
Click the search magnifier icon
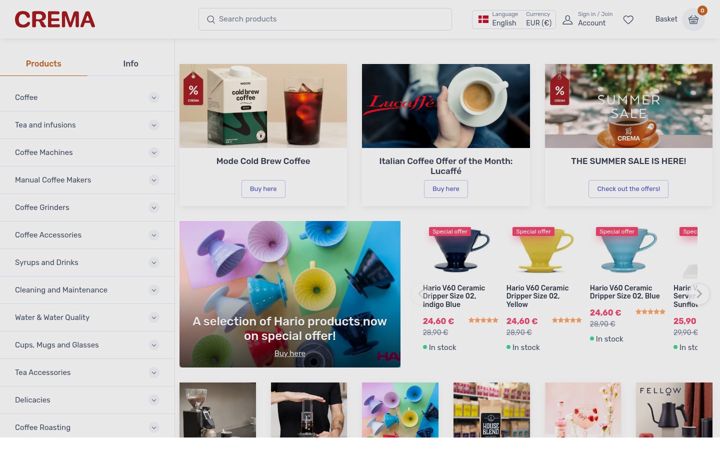click(211, 19)
